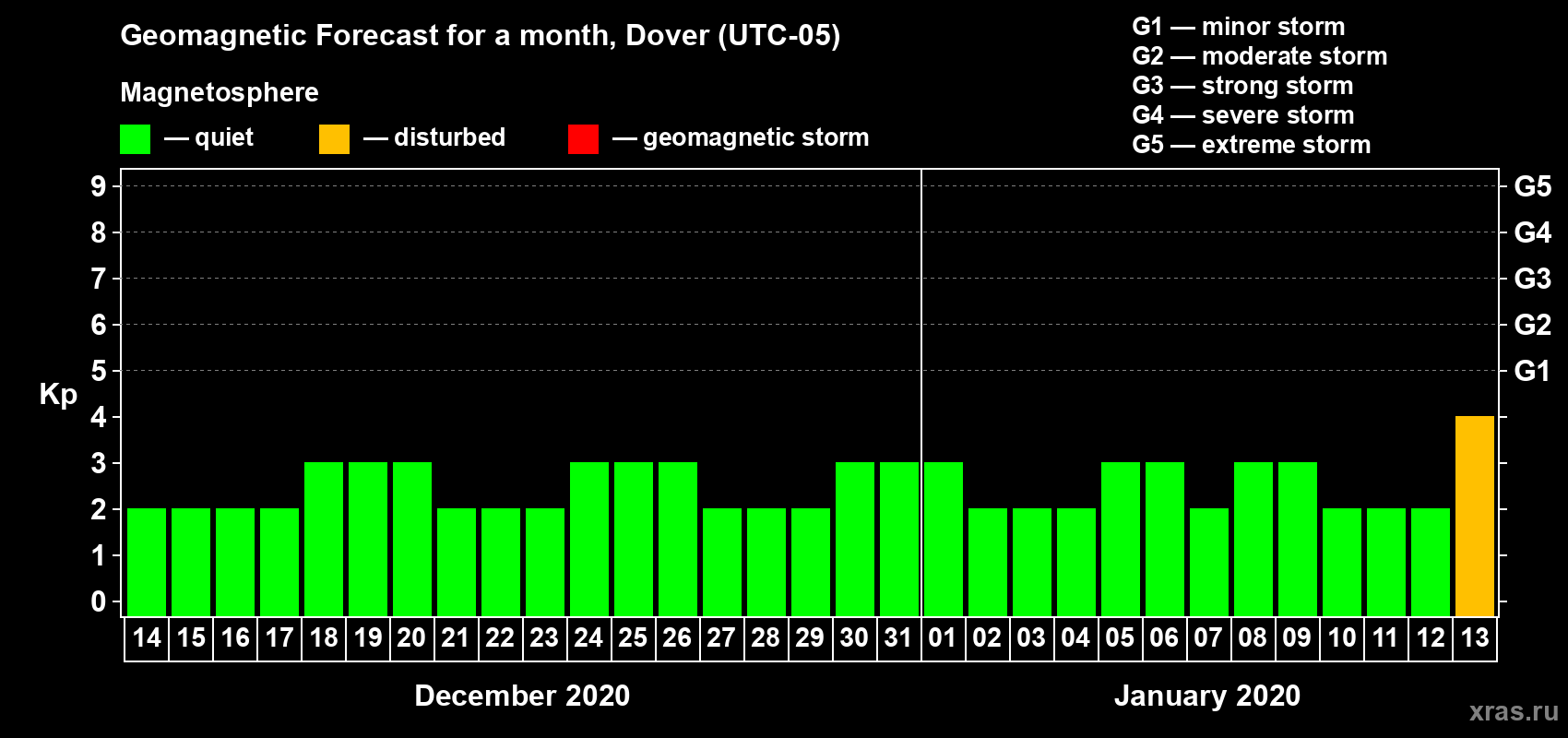This screenshot has width=1568, height=738.
Task: Click the Magnetosphere heading
Action: click(x=220, y=92)
